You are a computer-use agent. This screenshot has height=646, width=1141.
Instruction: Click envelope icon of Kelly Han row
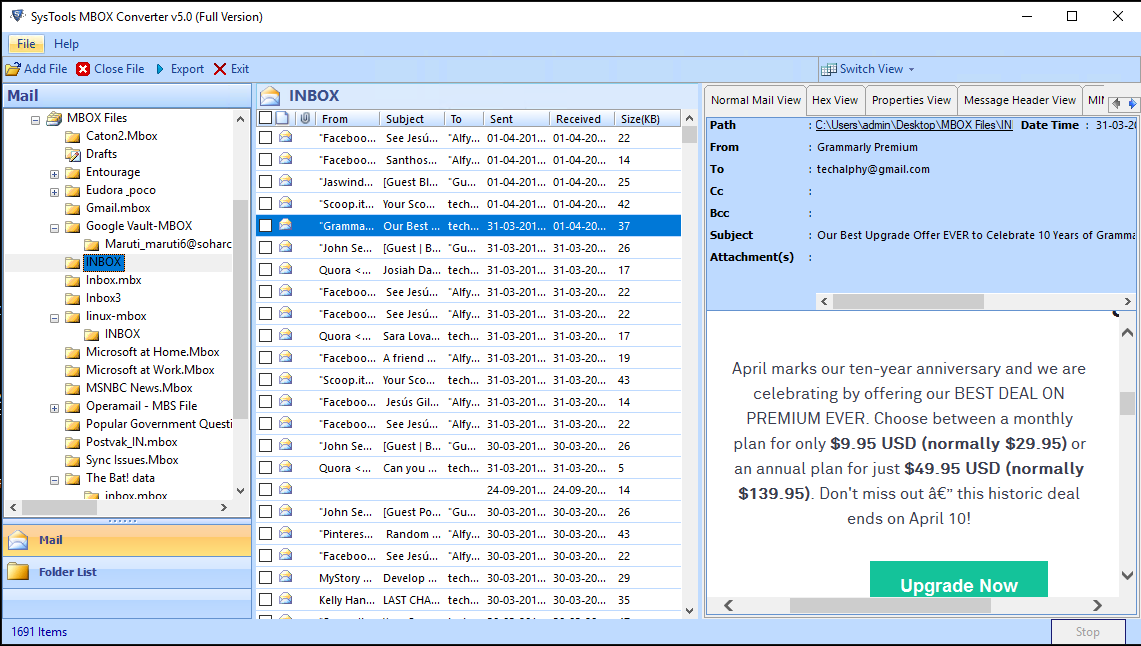click(285, 599)
